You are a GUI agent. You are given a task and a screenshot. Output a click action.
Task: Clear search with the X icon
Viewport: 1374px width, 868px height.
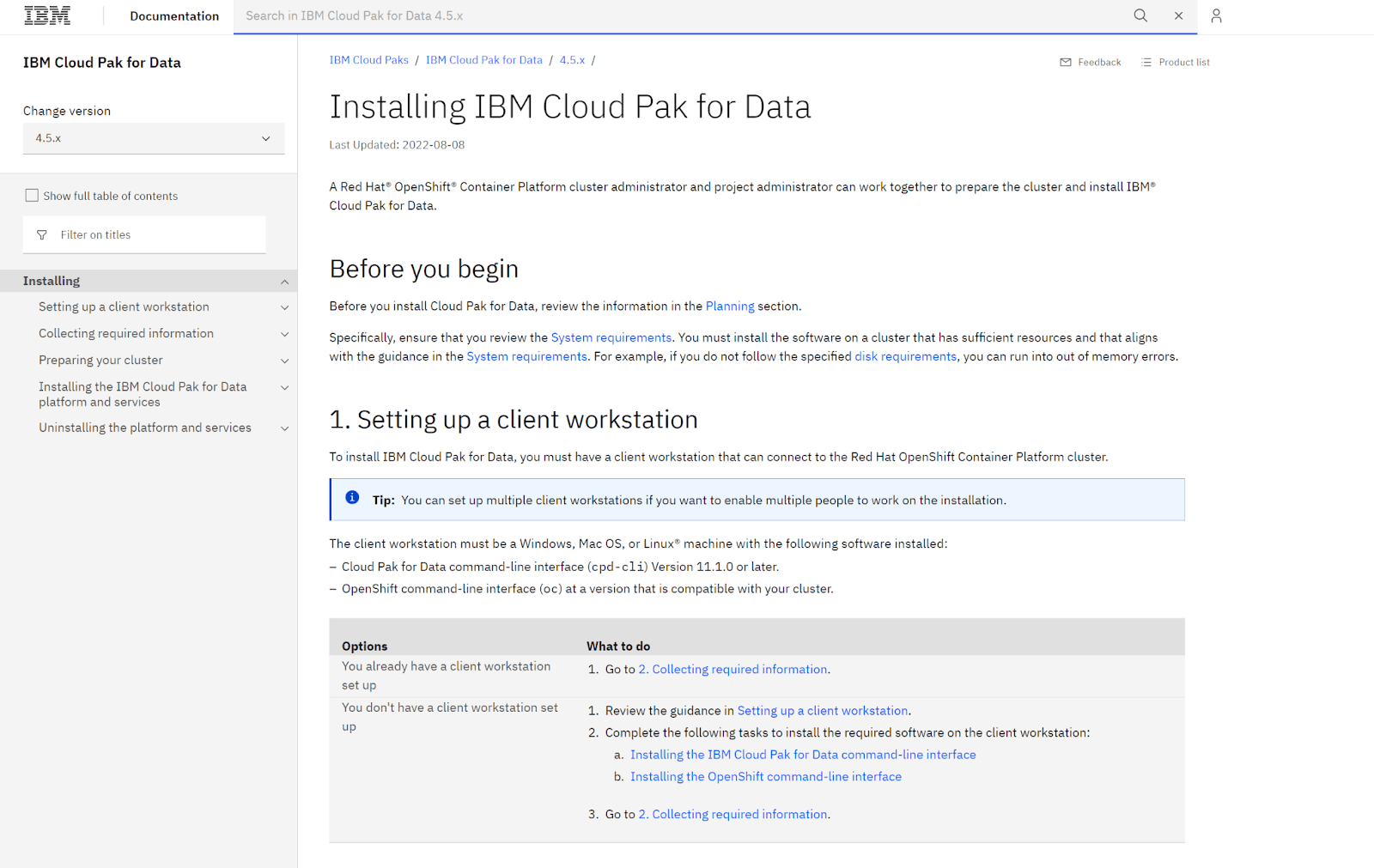coord(1178,15)
